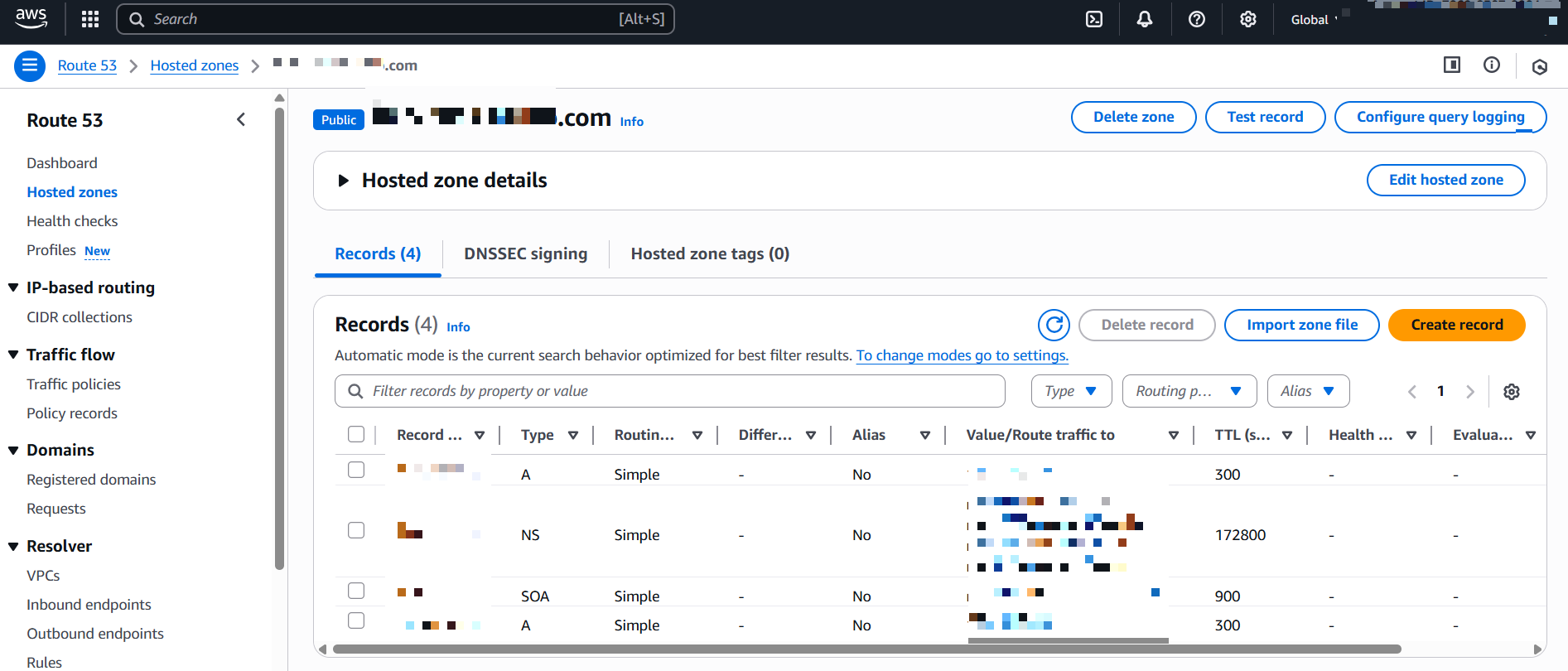Collapse the IP-based routing section
Screen dimensions: 1568x671
(13, 287)
